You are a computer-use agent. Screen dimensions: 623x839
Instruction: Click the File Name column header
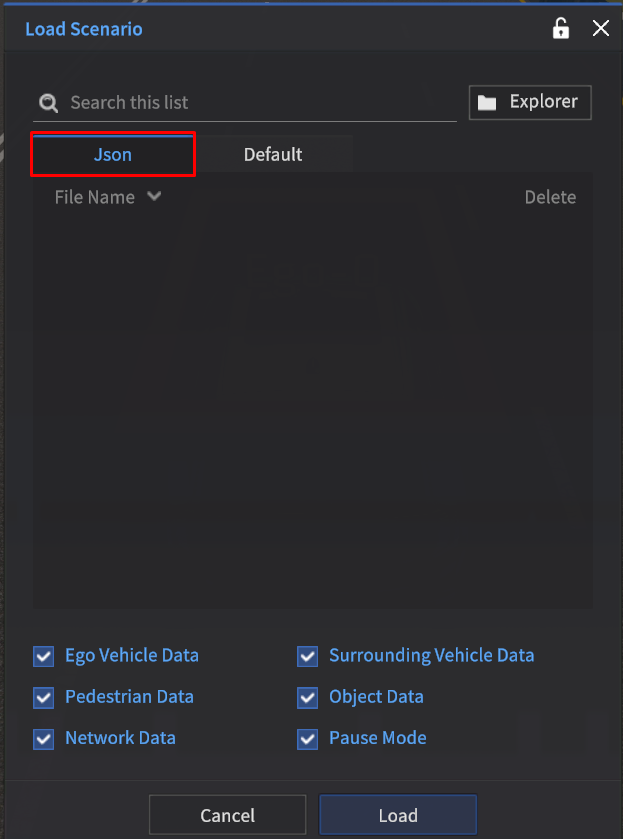95,198
